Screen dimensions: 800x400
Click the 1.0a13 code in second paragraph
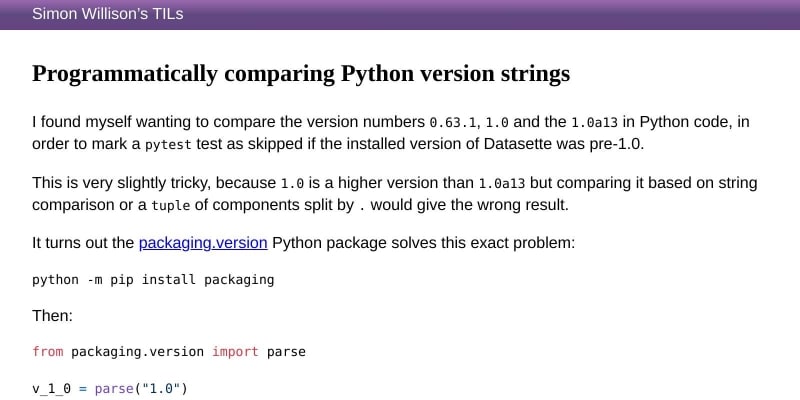pyautogui.click(x=502, y=184)
